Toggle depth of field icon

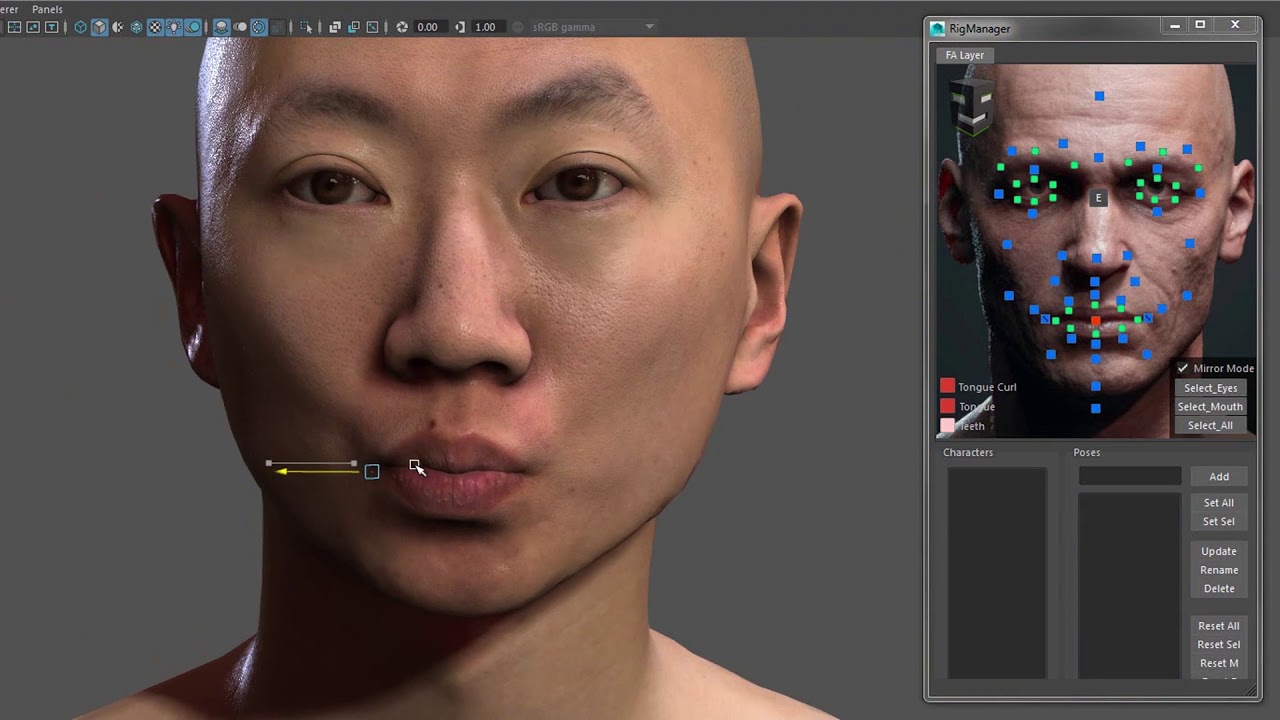click(277, 27)
